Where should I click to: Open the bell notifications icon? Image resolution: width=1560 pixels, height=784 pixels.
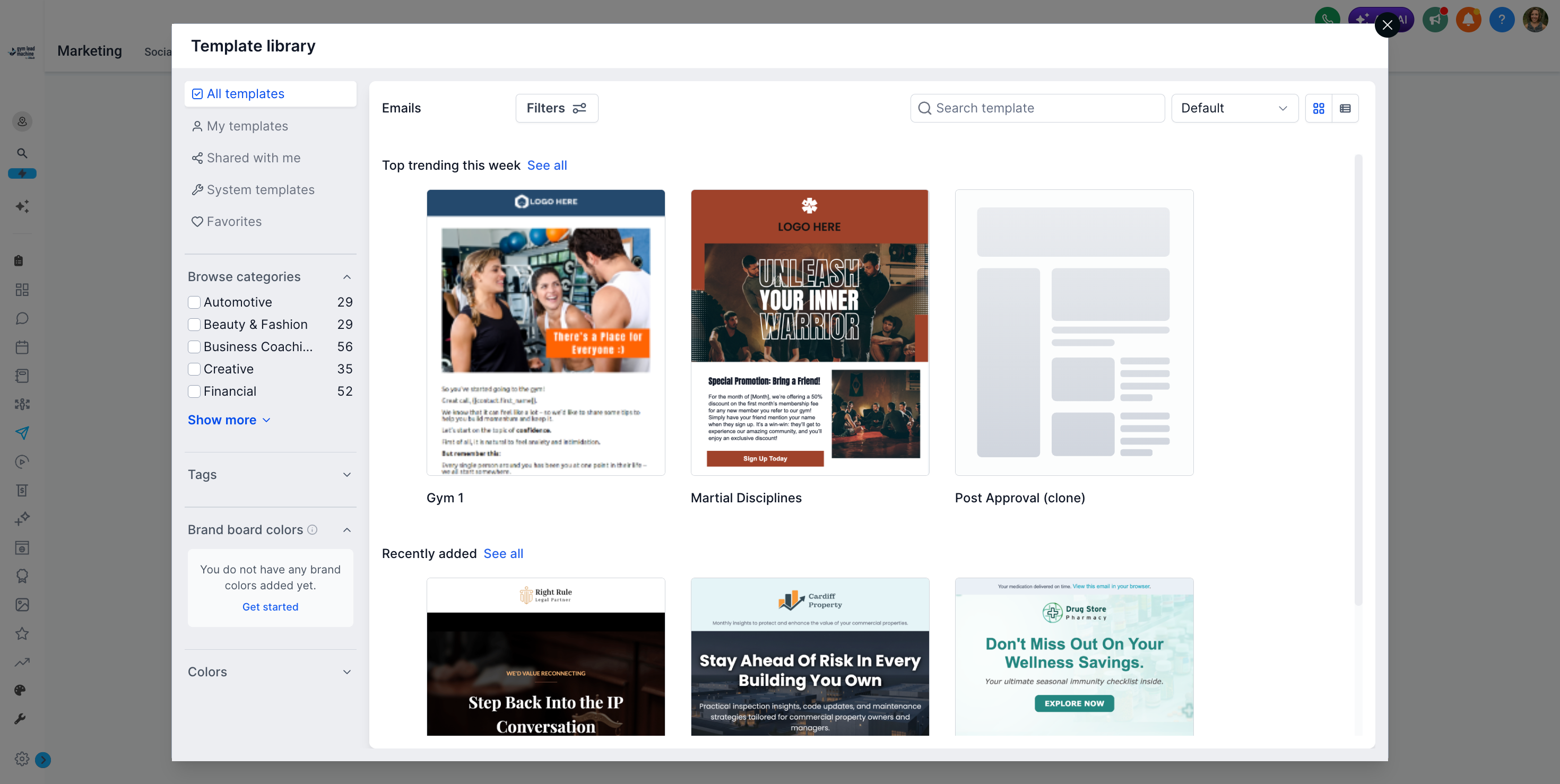[1468, 20]
